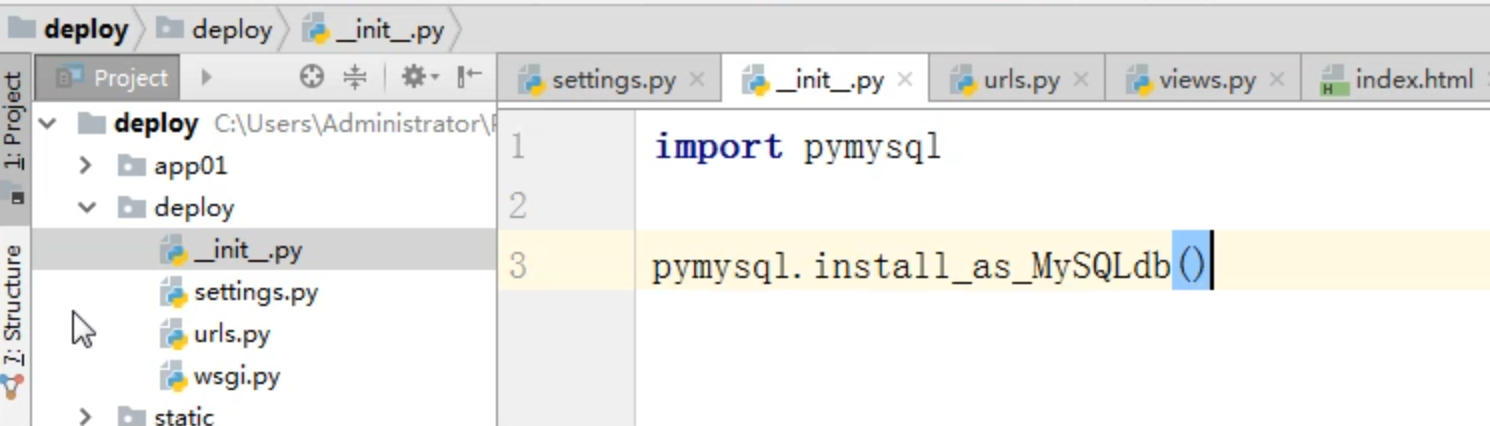Open the Project panel gear settings

tap(419, 77)
